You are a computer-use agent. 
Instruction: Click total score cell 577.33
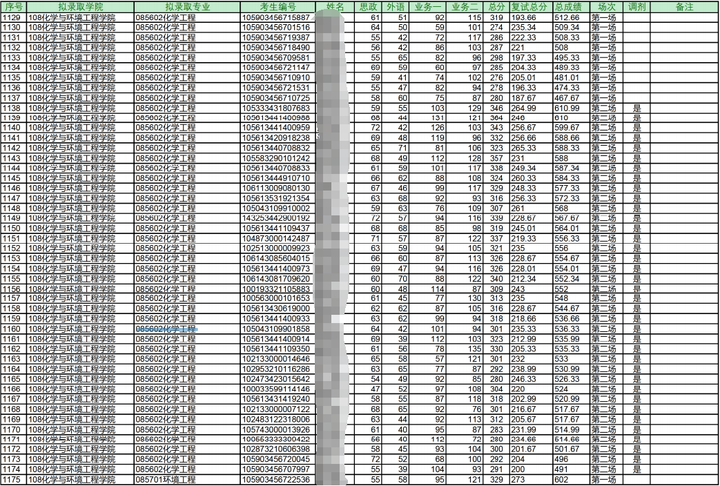click(x=571, y=188)
